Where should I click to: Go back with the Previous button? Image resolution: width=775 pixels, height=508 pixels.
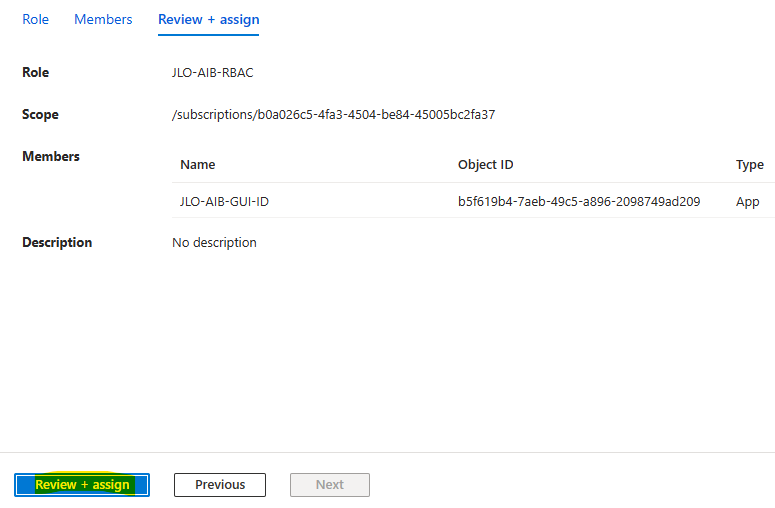(x=220, y=485)
